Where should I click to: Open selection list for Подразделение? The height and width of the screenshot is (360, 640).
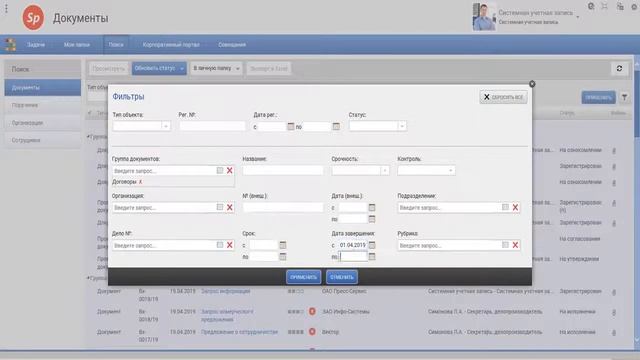pos(505,207)
